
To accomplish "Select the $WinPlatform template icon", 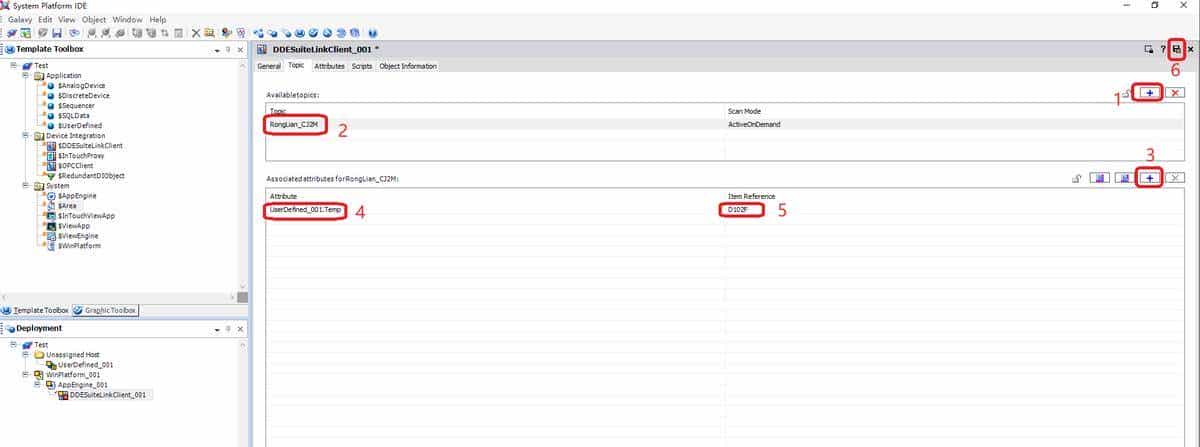I will click(x=51, y=245).
